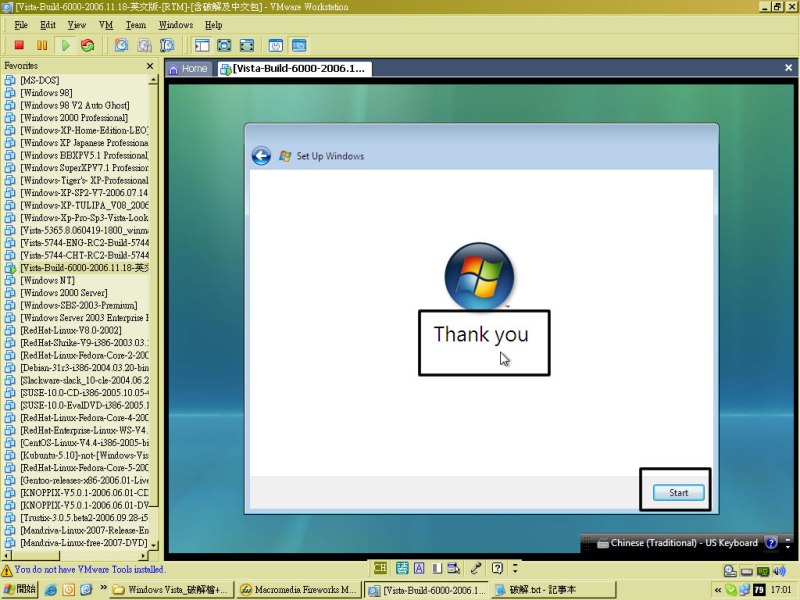Expand hidden system tray icons chevron

tap(717, 590)
